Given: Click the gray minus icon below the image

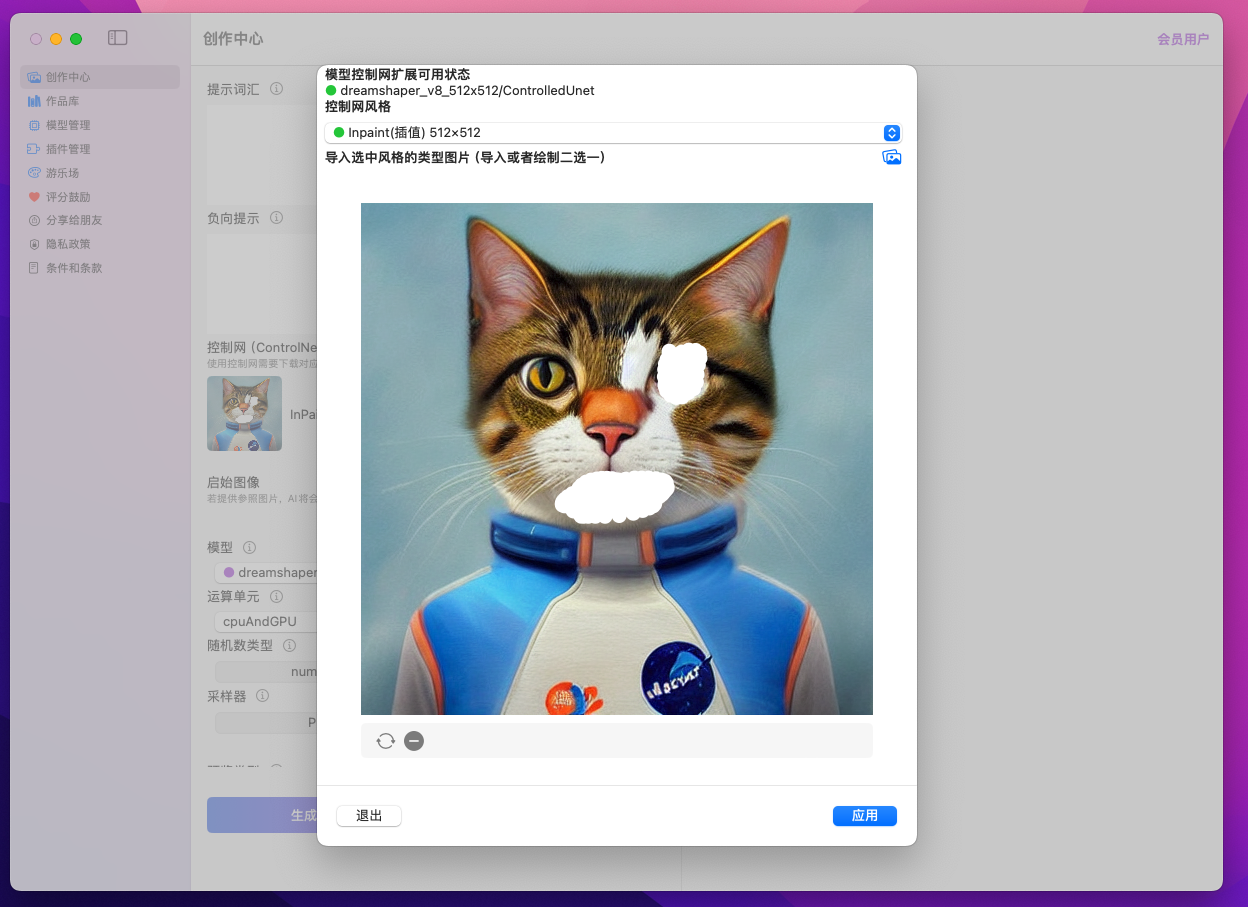Looking at the screenshot, I should pos(414,741).
